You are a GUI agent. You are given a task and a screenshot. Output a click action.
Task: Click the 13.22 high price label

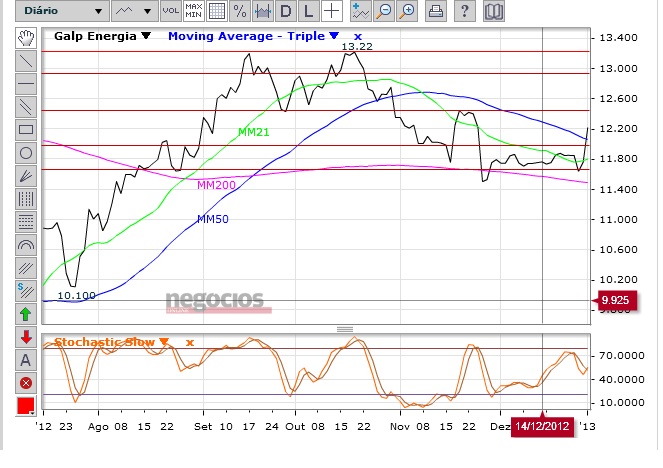[x=357, y=47]
